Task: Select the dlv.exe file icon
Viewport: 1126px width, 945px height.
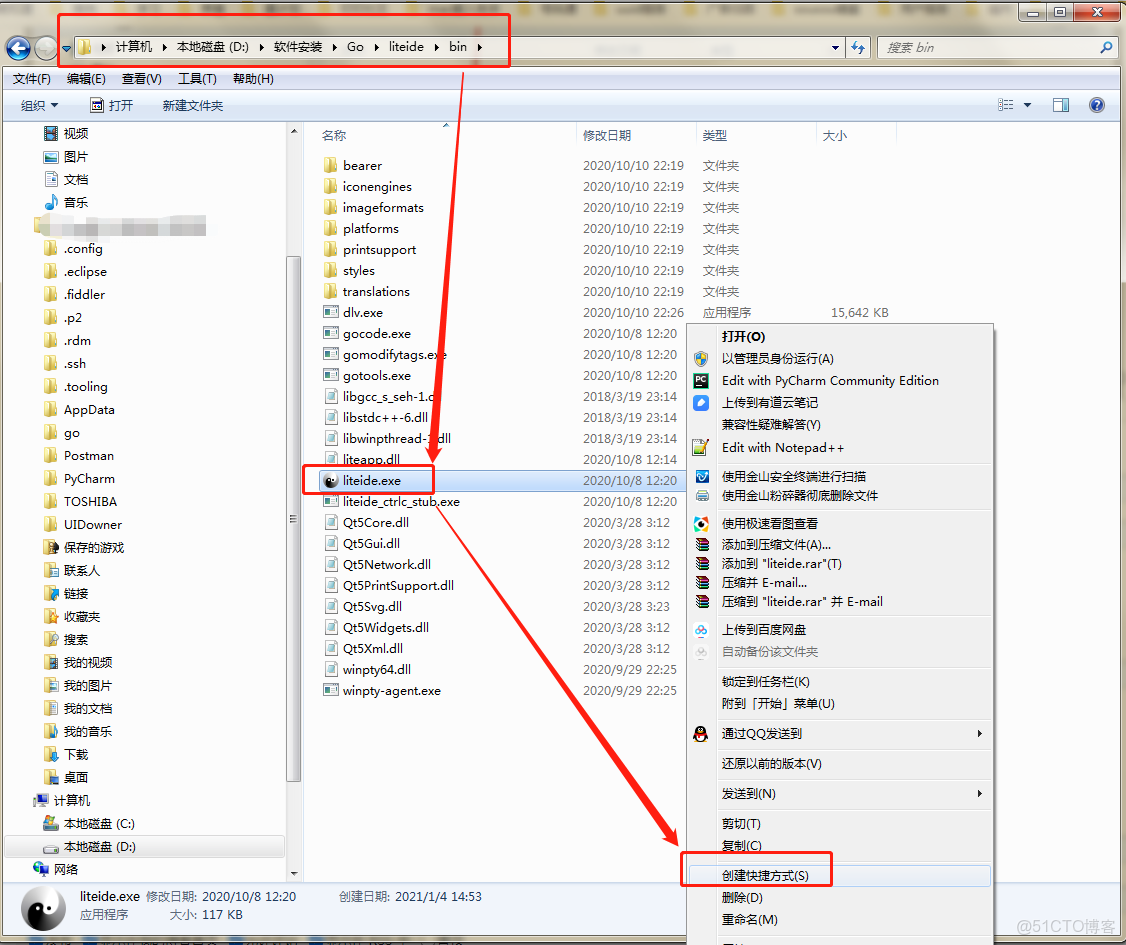Action: (331, 312)
